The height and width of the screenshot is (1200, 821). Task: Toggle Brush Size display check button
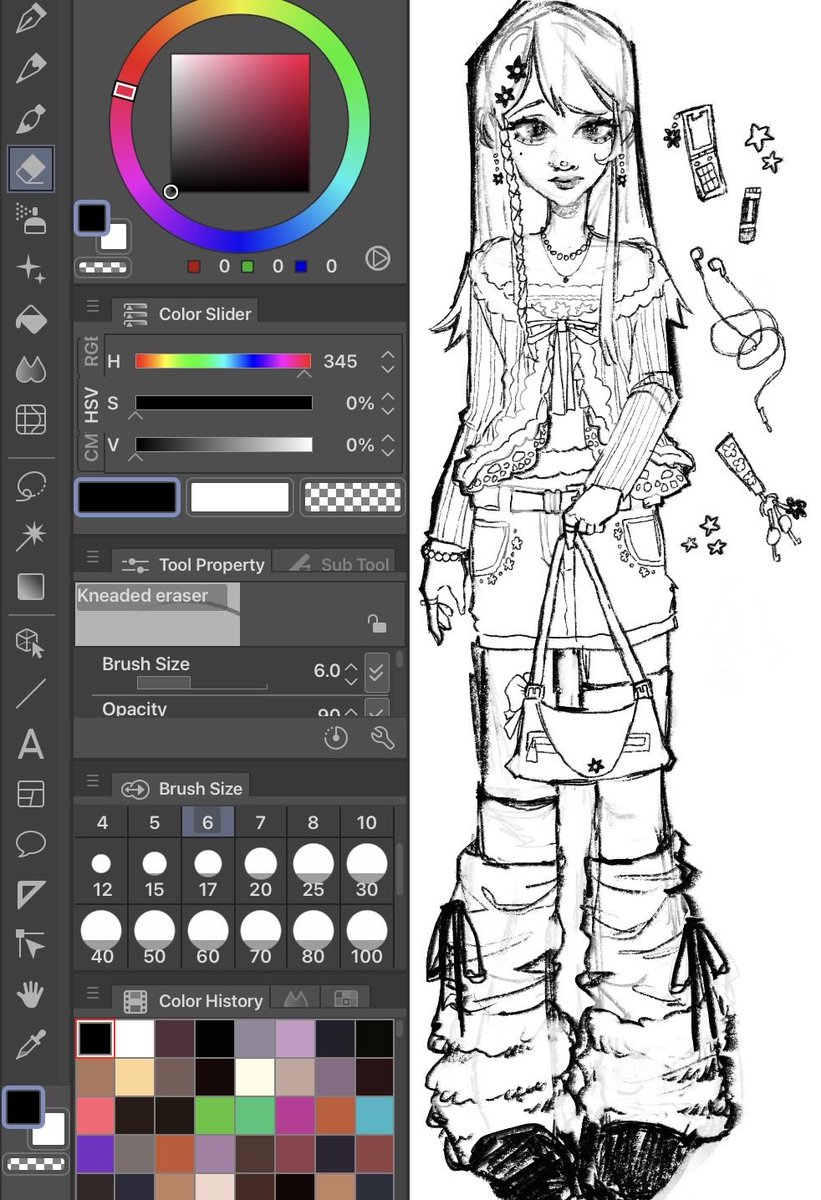click(x=376, y=671)
